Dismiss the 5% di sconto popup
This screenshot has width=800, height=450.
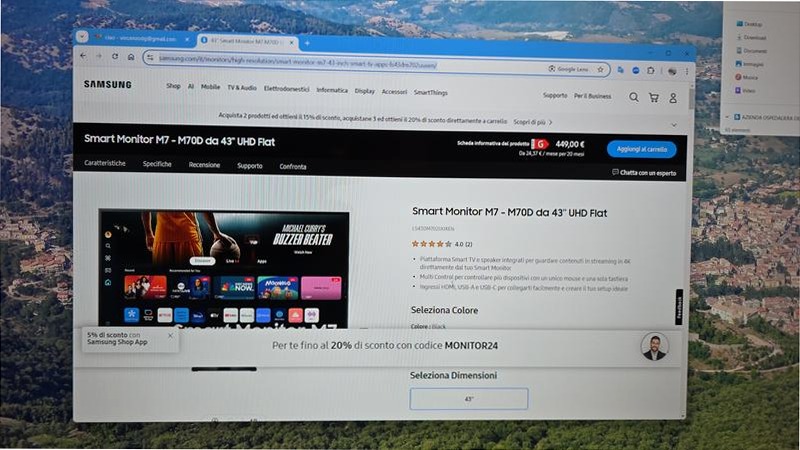(x=170, y=336)
